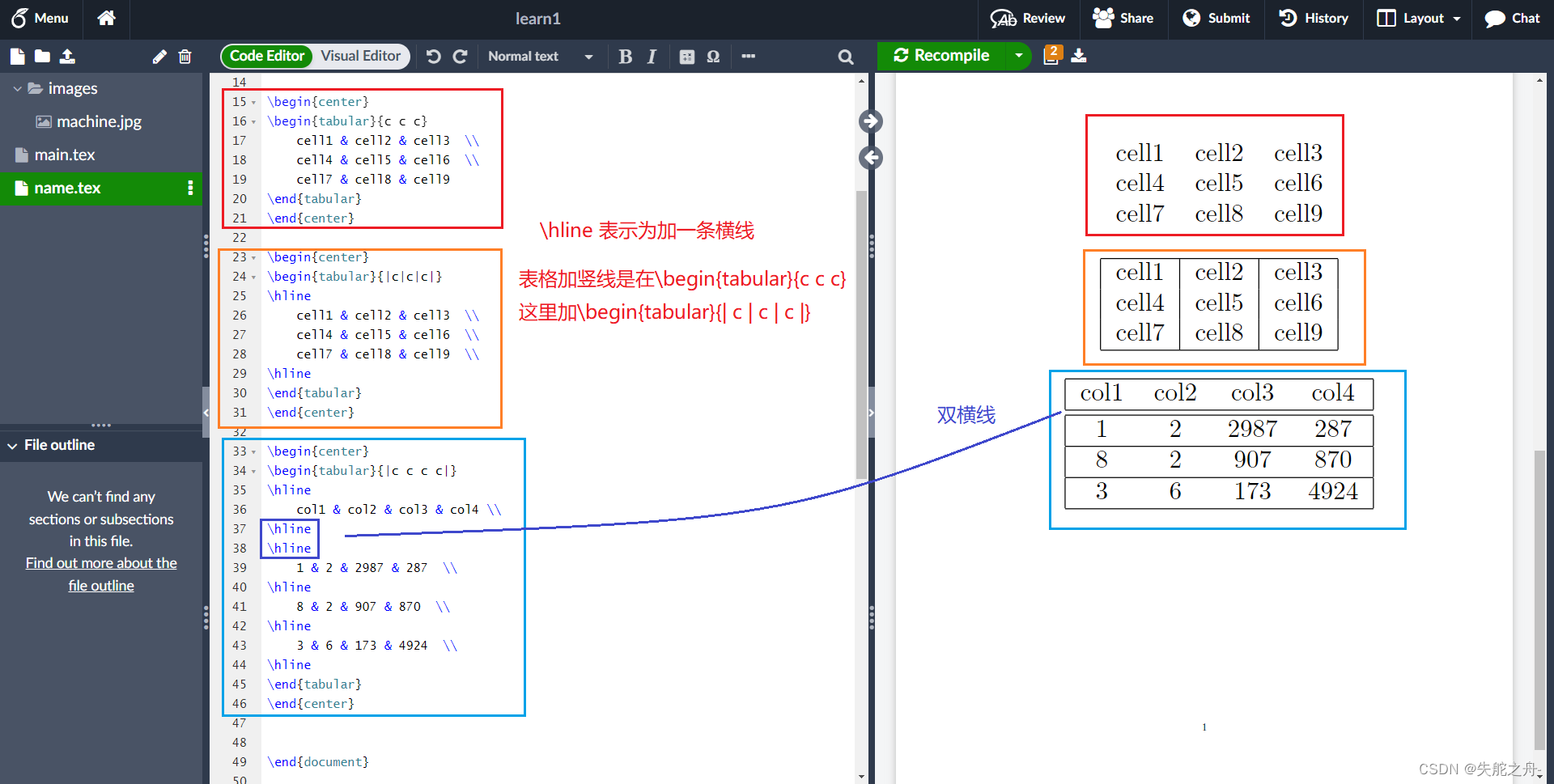Fold code at line 33
Viewport: 1554px width, 784px height.
coord(253,451)
